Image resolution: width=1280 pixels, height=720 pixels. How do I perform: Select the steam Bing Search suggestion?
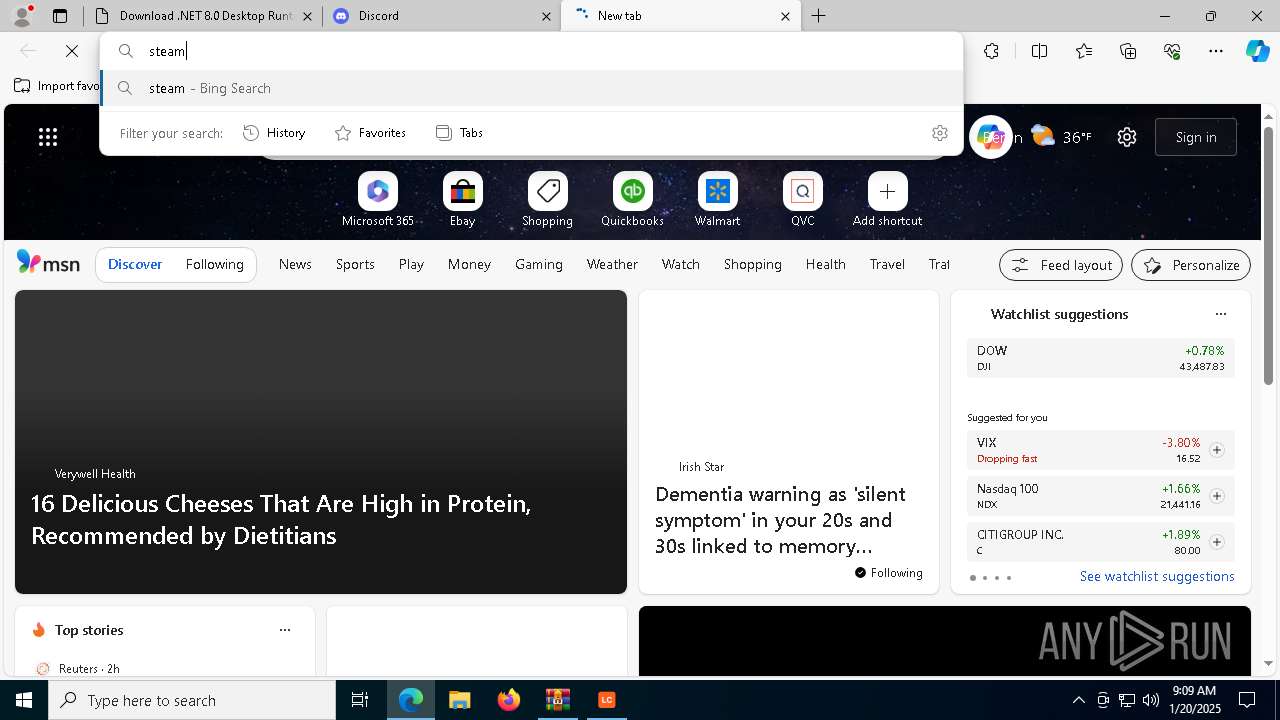531,88
